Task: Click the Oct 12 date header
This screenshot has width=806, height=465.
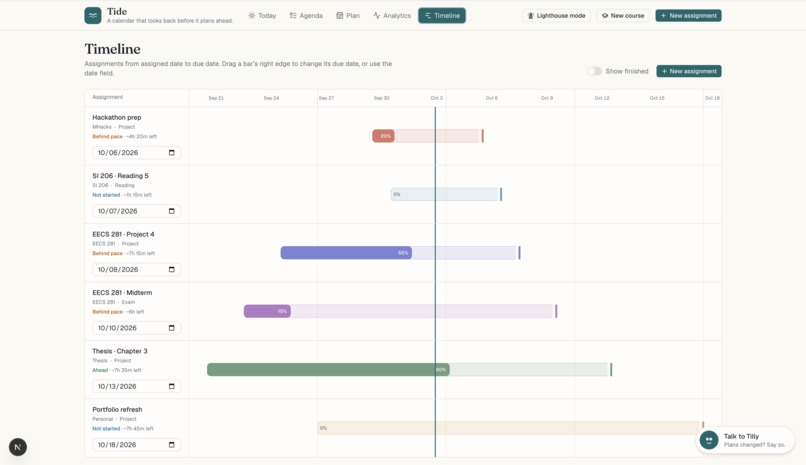Action: (602, 98)
